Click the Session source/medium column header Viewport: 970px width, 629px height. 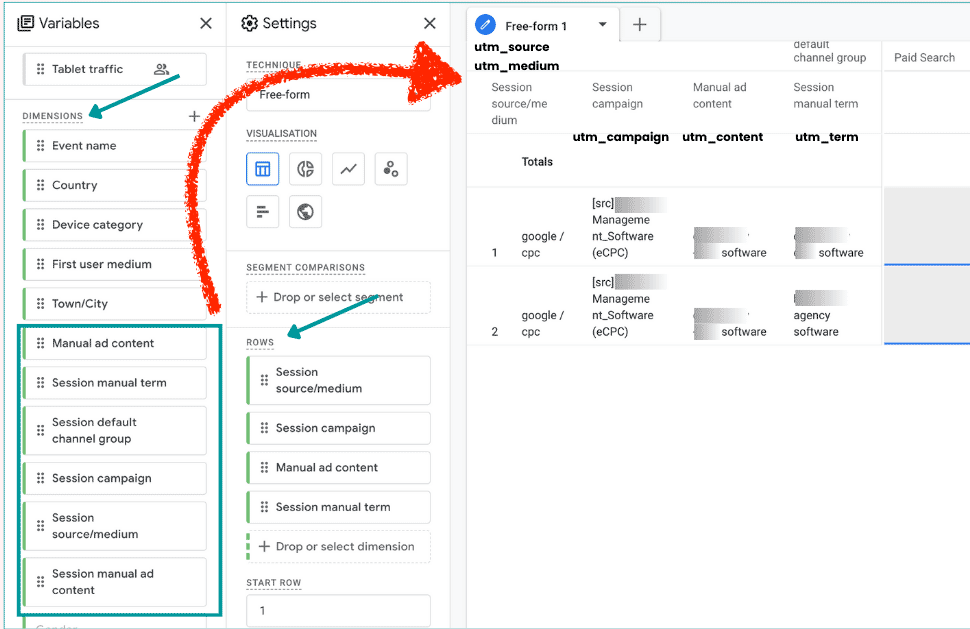point(520,104)
